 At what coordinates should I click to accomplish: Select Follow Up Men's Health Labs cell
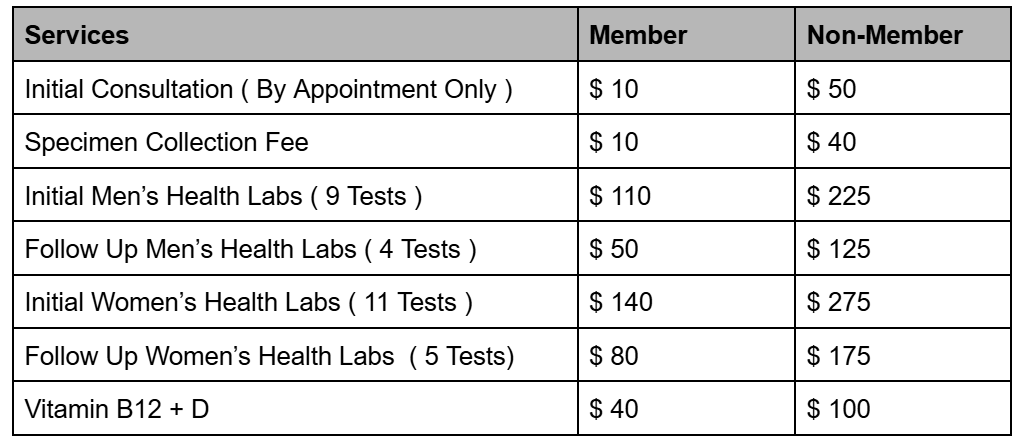295,249
